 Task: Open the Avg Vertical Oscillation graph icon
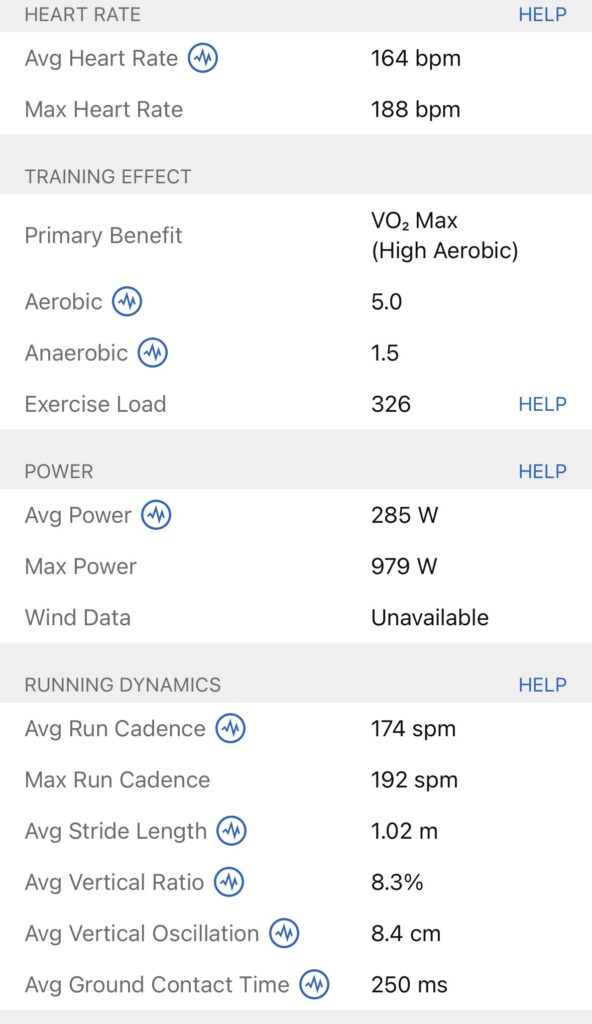[283, 933]
